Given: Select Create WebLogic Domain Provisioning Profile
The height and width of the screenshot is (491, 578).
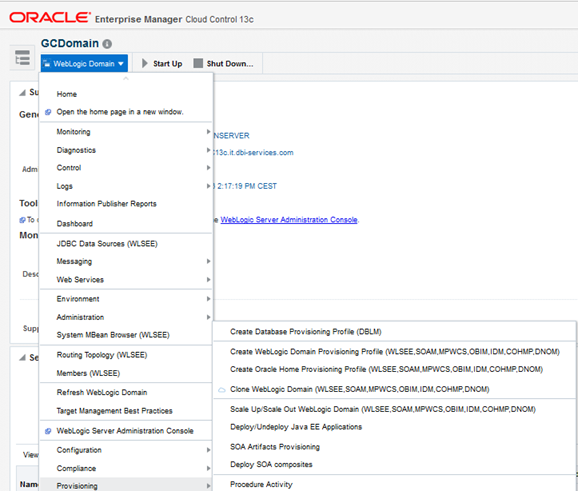Looking at the screenshot, I should pyautogui.click(x=395, y=352).
